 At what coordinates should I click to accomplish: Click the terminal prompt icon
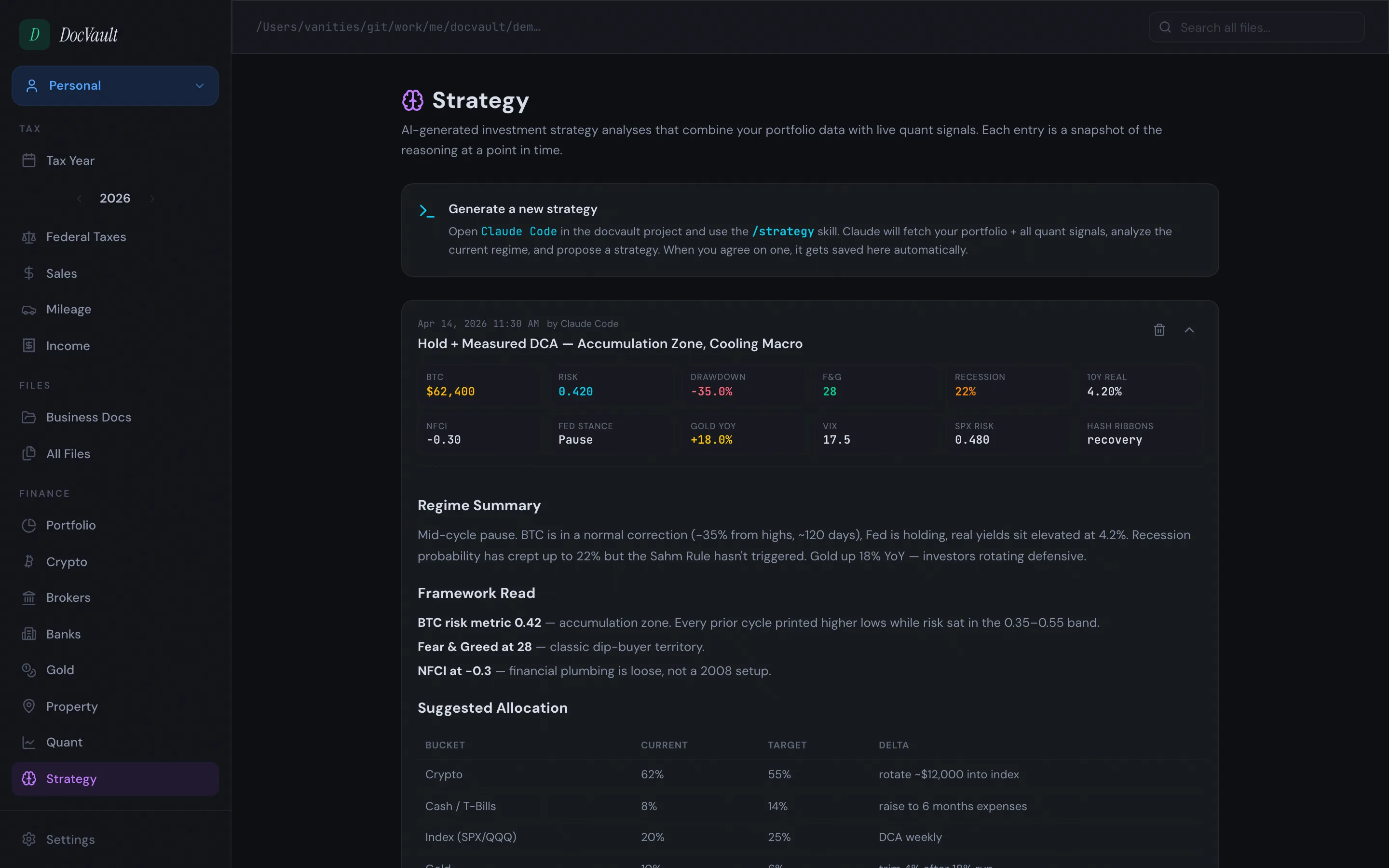tap(426, 211)
